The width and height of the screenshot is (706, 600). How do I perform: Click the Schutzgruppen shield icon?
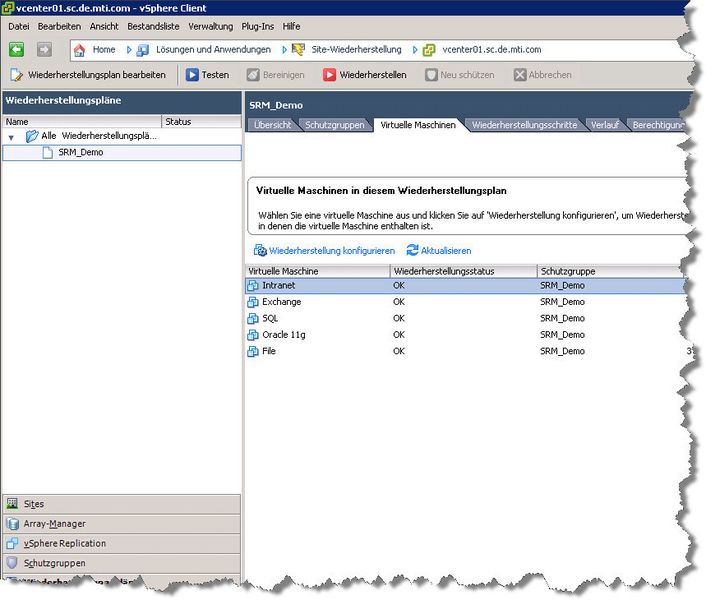click(12, 563)
